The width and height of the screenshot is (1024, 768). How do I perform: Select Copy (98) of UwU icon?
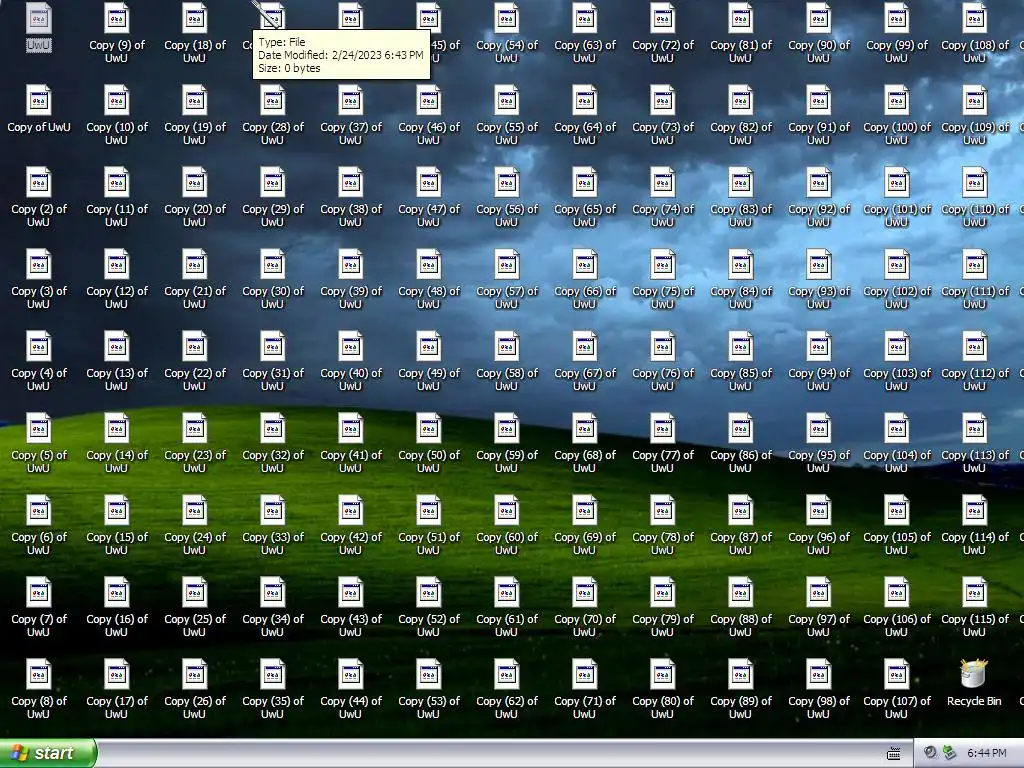click(818, 674)
